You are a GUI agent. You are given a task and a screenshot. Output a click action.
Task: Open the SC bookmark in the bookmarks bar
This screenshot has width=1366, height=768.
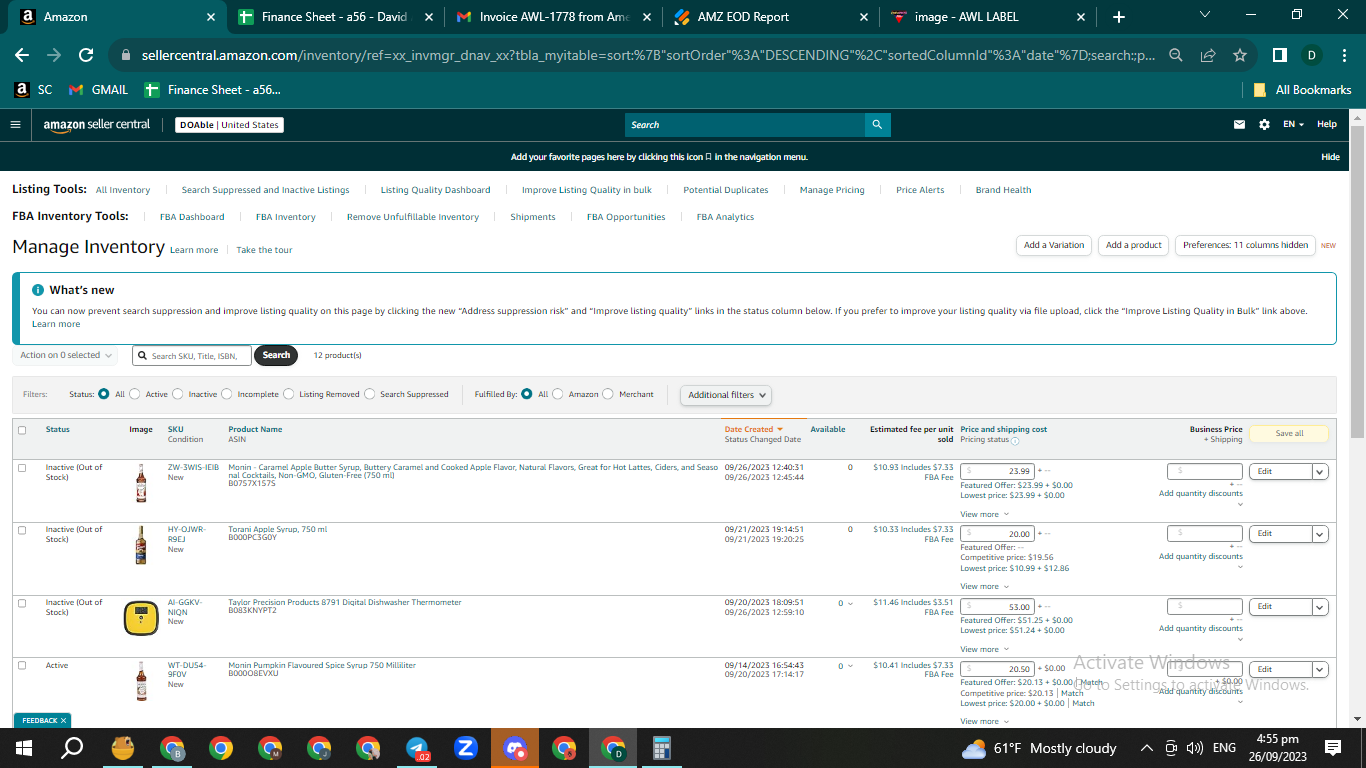(34, 90)
